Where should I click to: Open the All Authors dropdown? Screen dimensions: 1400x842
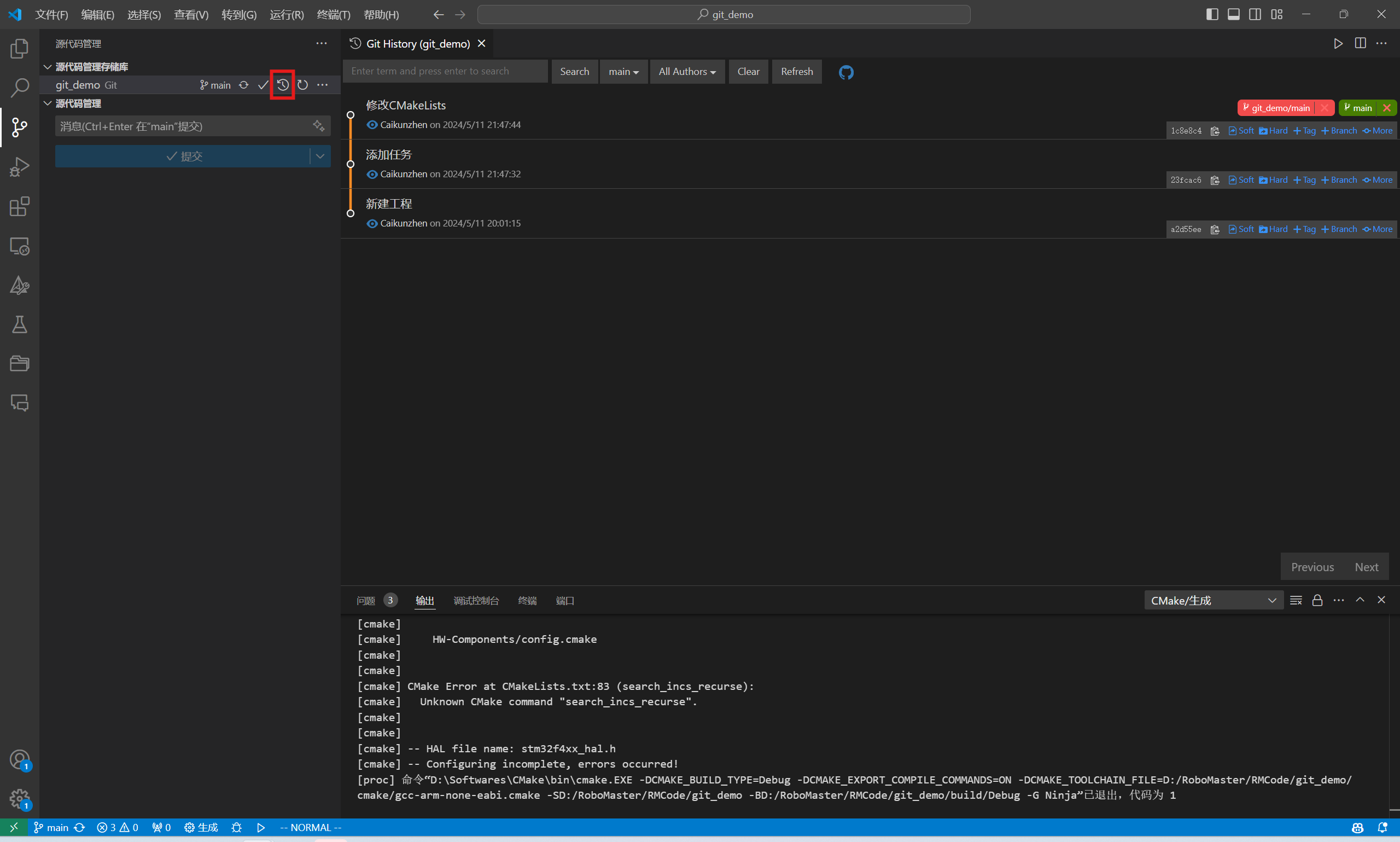pyautogui.click(x=687, y=72)
